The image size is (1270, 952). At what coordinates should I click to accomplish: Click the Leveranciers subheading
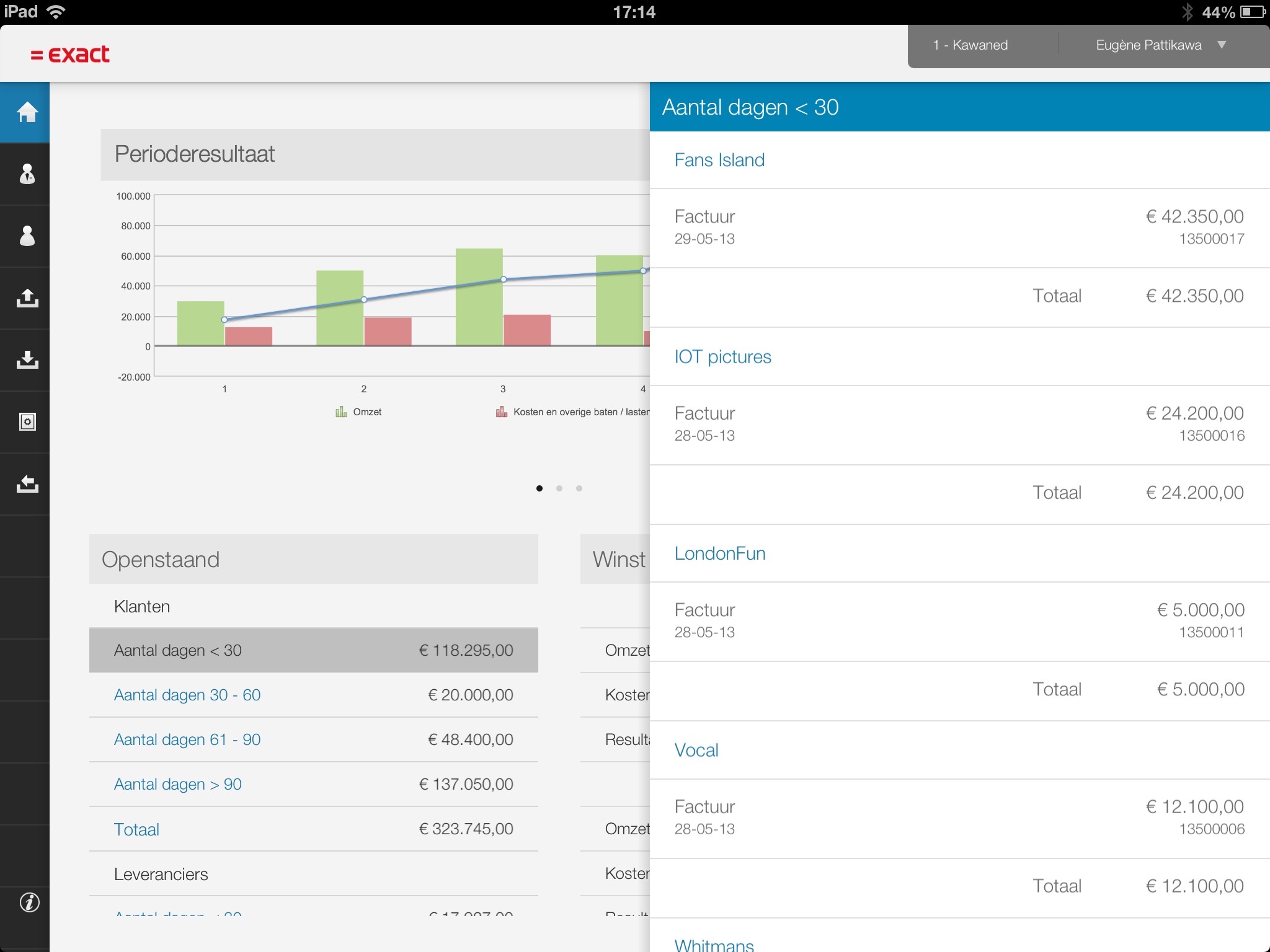(161, 874)
